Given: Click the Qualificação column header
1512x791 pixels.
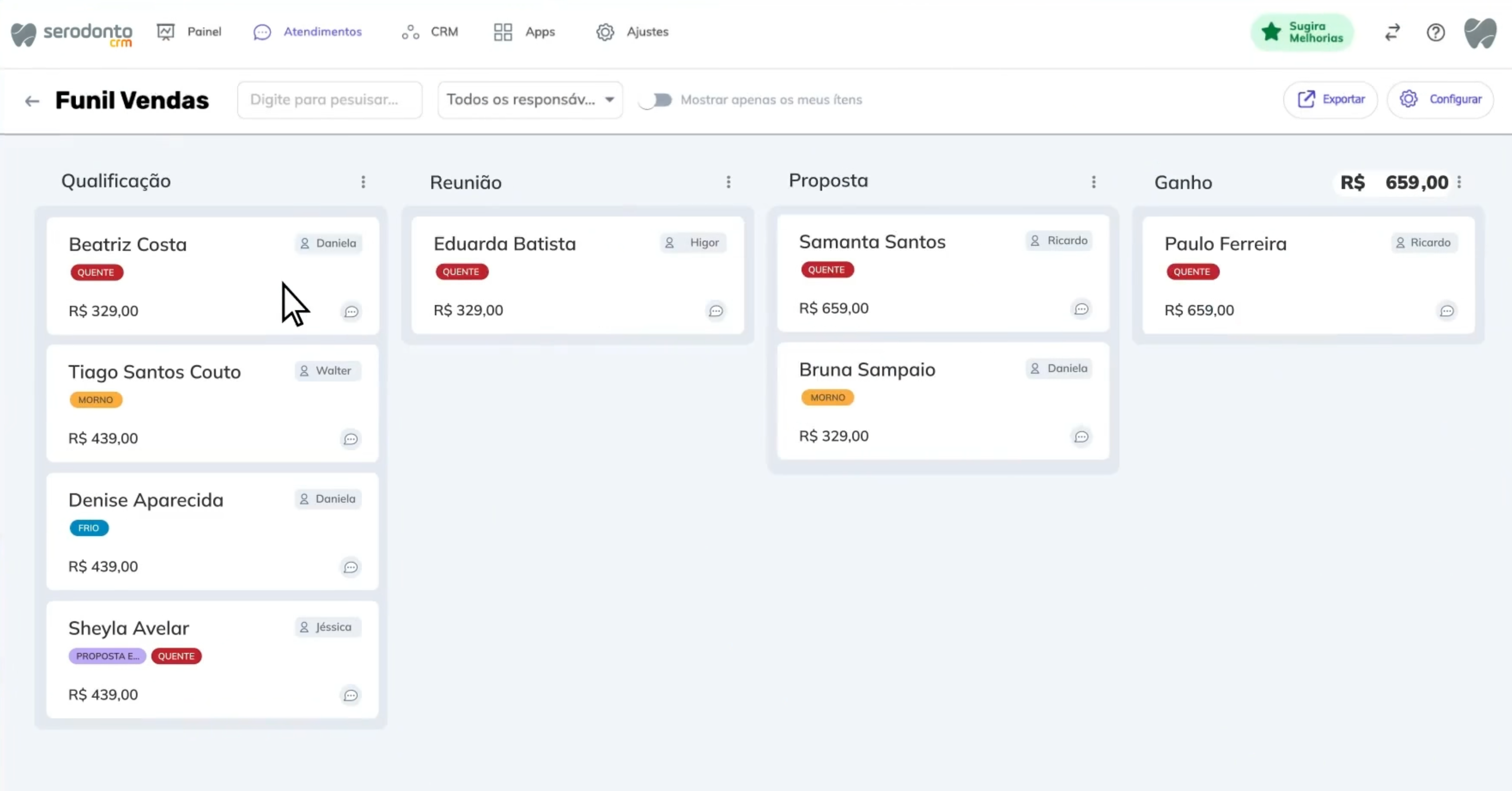Looking at the screenshot, I should 116,181.
